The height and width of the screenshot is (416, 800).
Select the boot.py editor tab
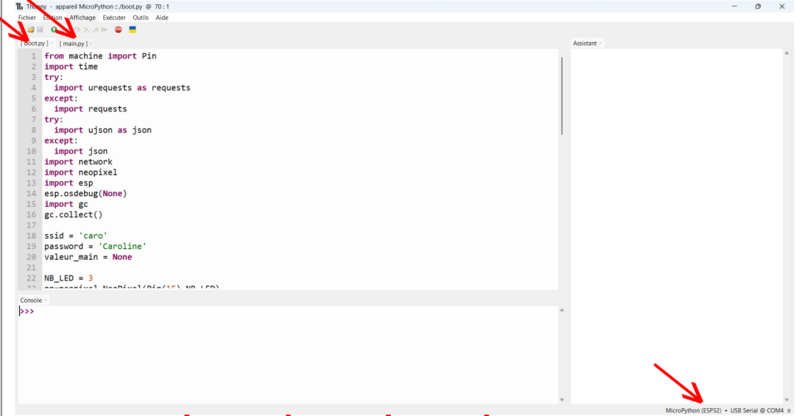pyautogui.click(x=33, y=44)
